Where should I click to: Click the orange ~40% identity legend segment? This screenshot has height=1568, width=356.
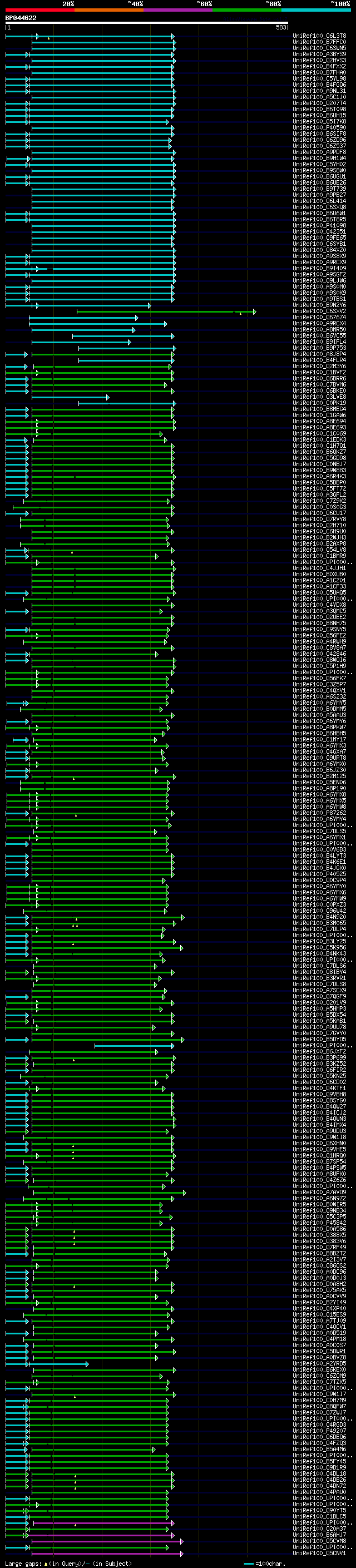tap(110, 10)
